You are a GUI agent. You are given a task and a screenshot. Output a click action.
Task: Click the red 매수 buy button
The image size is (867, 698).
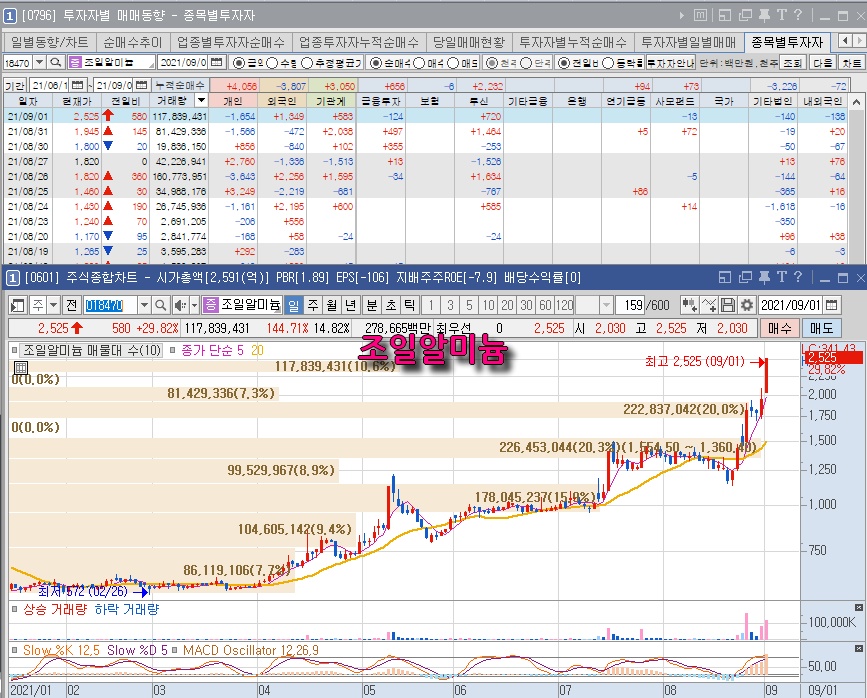780,328
